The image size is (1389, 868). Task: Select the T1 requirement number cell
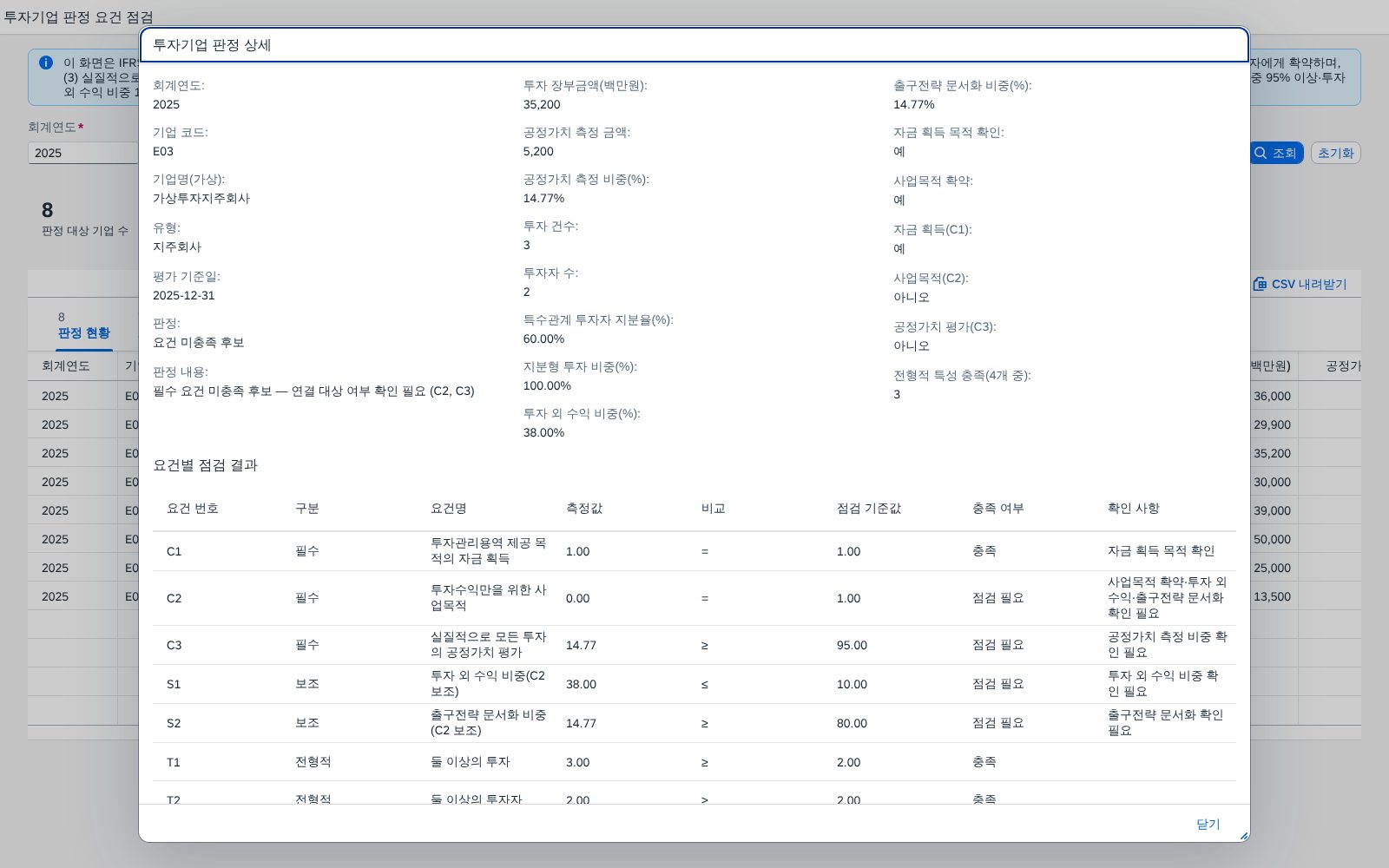click(x=174, y=762)
